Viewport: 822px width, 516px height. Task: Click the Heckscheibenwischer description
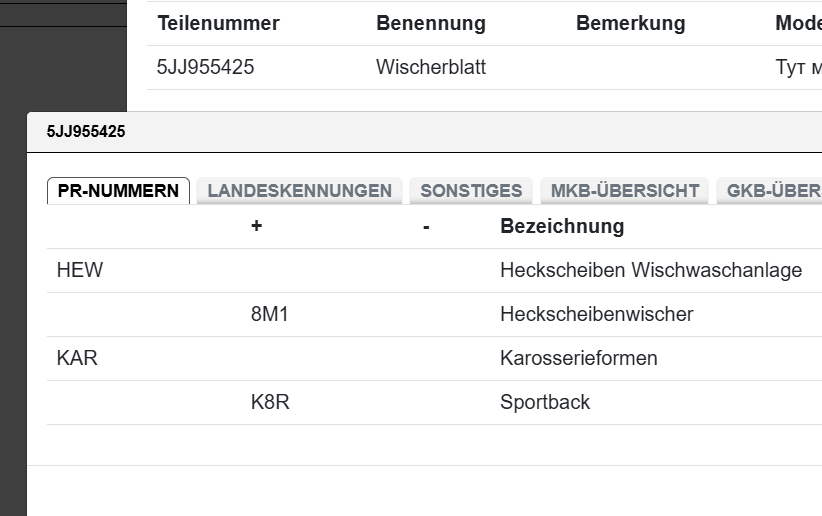tap(596, 314)
